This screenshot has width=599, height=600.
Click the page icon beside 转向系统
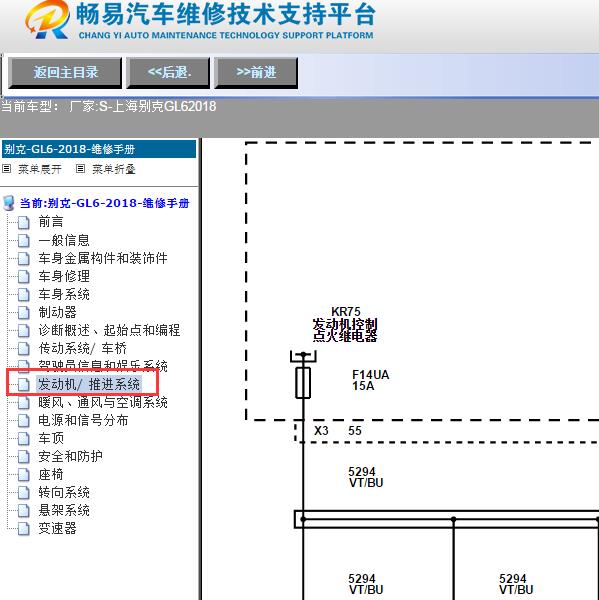(24, 492)
